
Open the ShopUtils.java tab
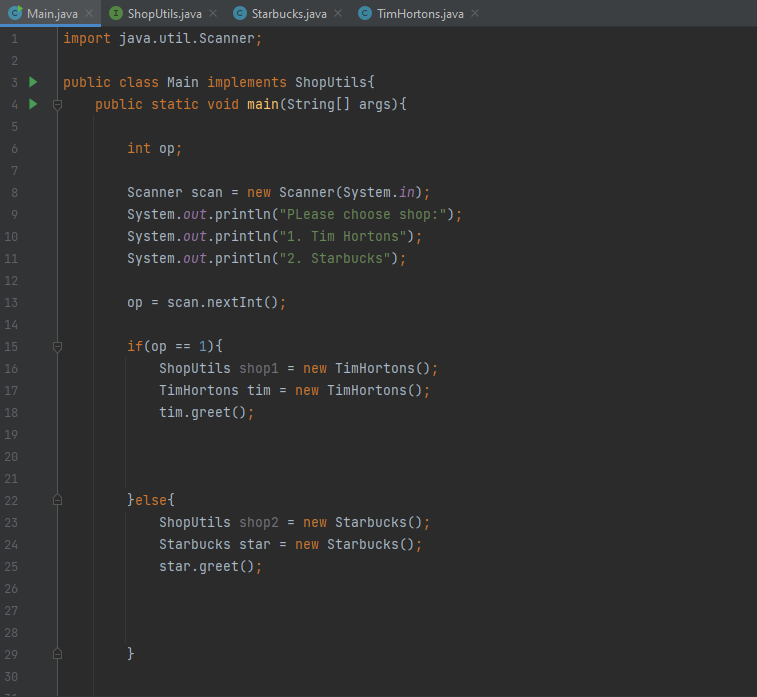(x=165, y=14)
